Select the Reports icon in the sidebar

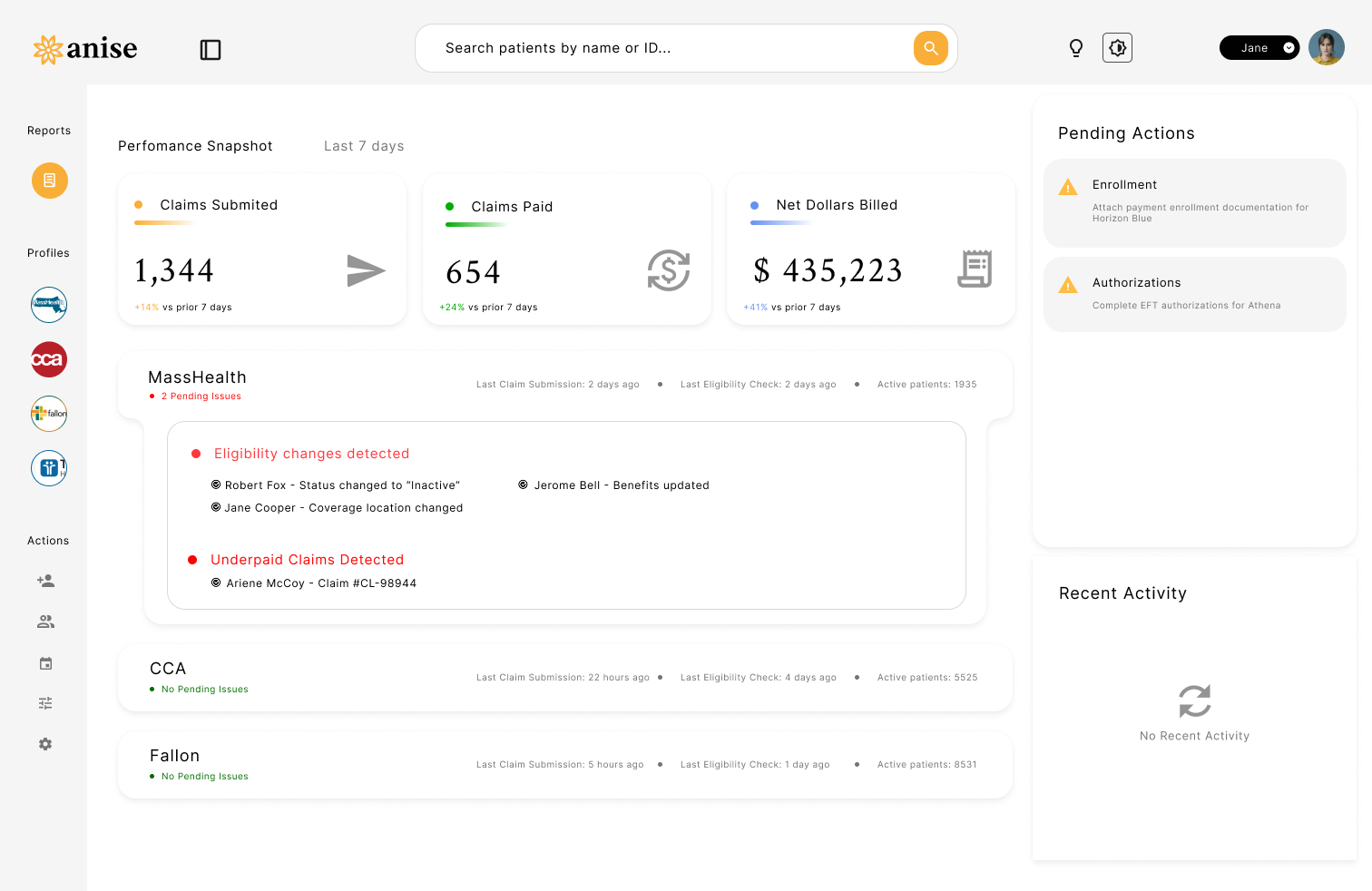point(48,181)
